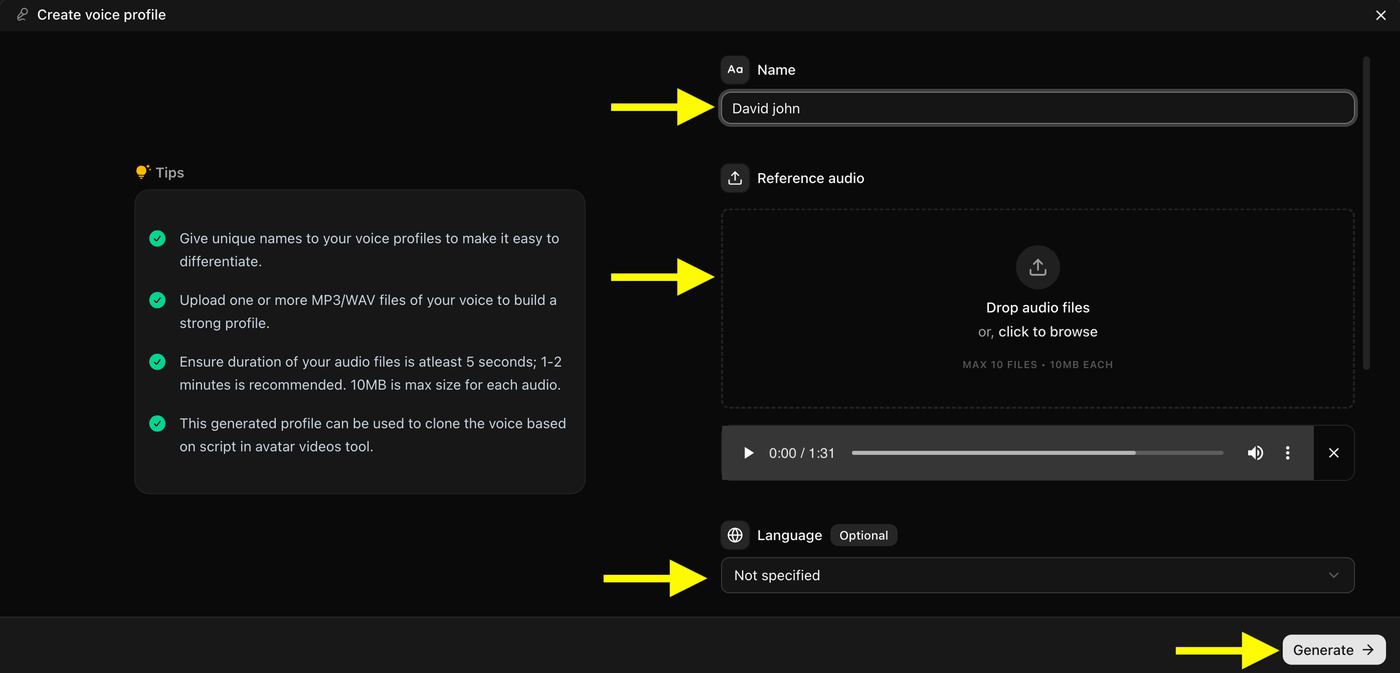1400x673 pixels.
Task: Open the Language dropdown showing Not specified
Action: [1037, 575]
